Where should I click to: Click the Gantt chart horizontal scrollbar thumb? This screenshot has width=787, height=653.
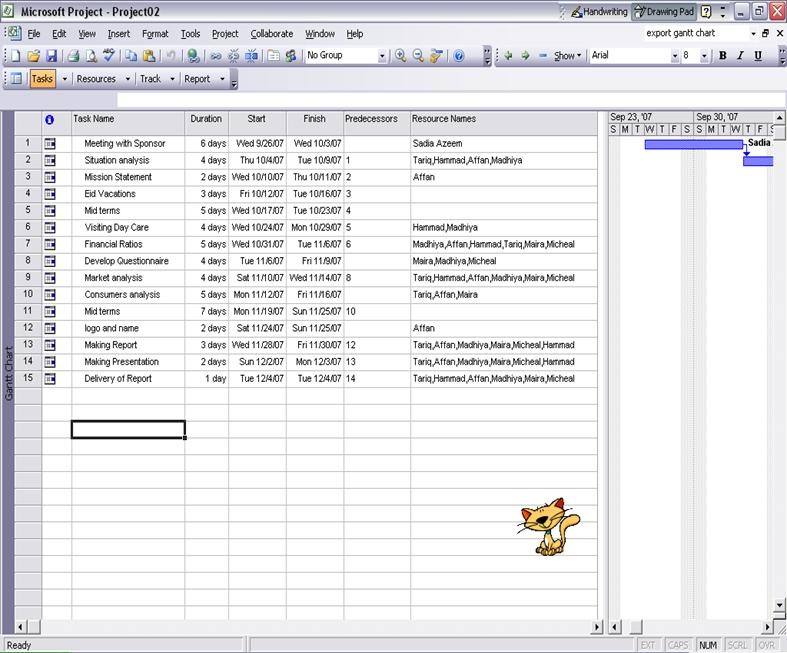click(x=635, y=627)
